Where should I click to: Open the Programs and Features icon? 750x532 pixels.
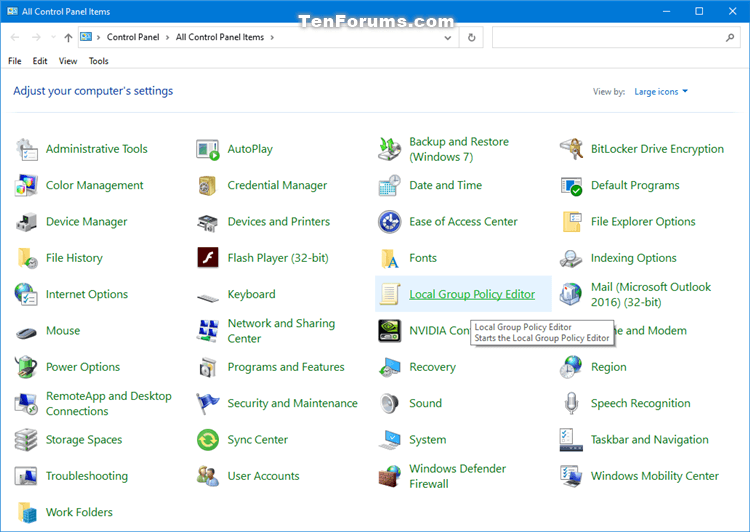pyautogui.click(x=208, y=367)
